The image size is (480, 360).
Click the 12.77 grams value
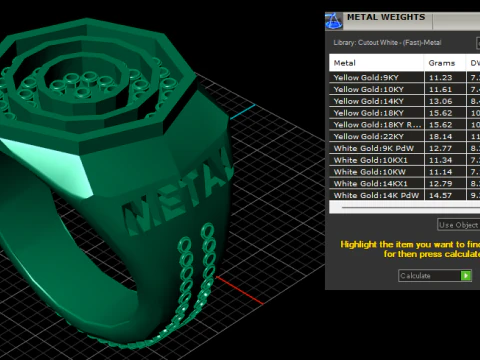(x=440, y=148)
